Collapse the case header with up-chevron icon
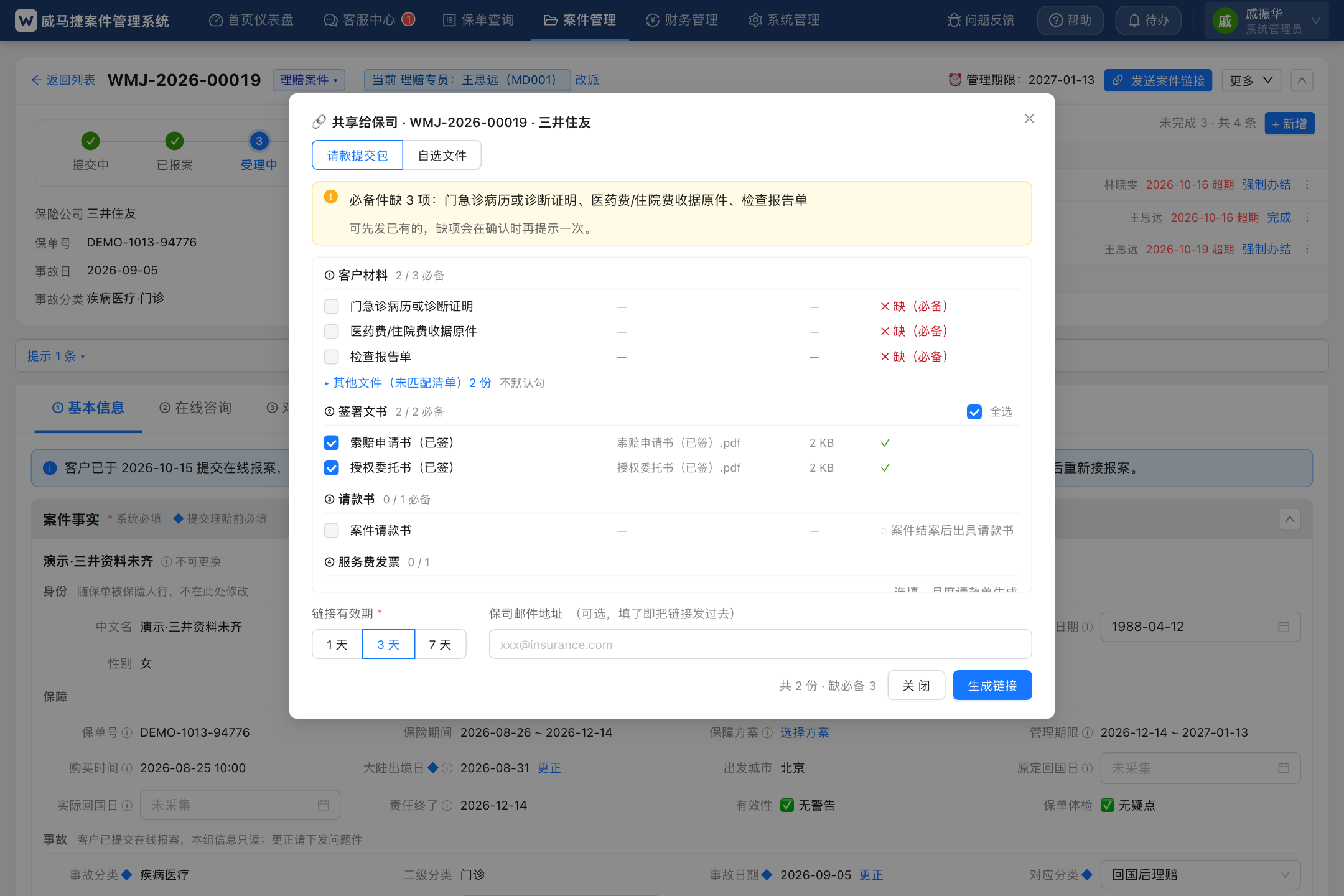The height and width of the screenshot is (896, 1344). pyautogui.click(x=1302, y=80)
